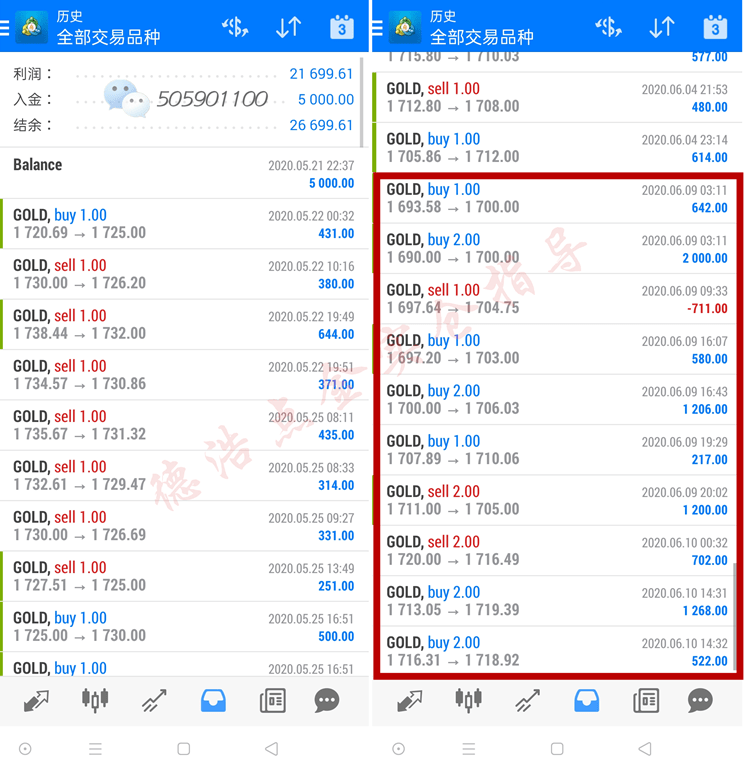Open 全部交易品种 selector in left header

point(108,37)
